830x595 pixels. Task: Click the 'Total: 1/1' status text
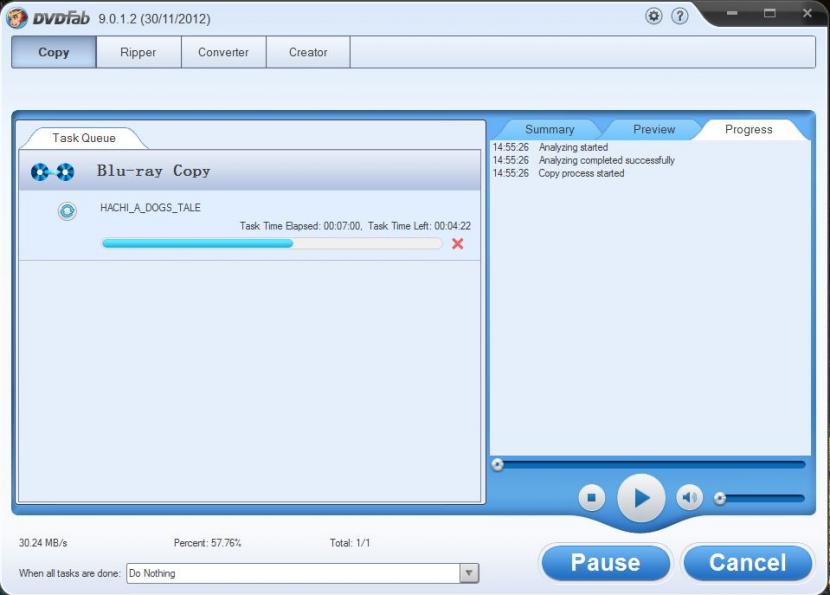pos(350,543)
